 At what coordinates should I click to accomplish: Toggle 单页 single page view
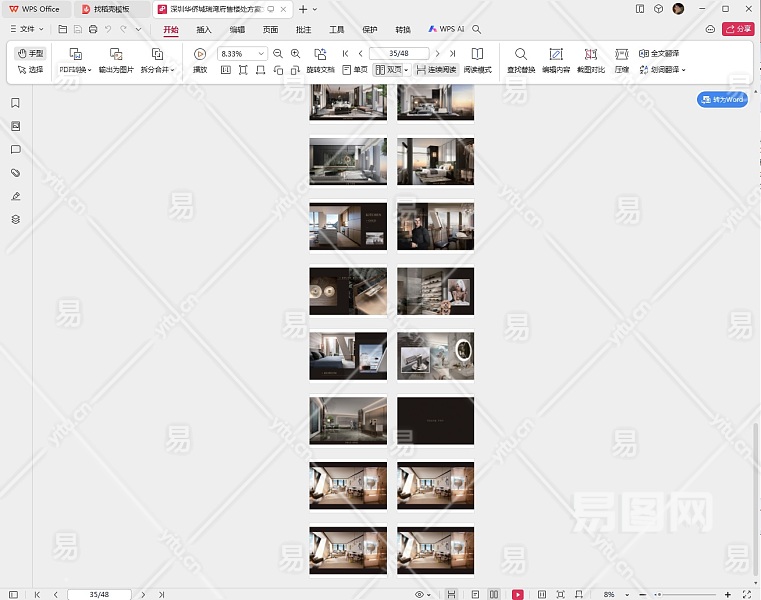coord(355,70)
